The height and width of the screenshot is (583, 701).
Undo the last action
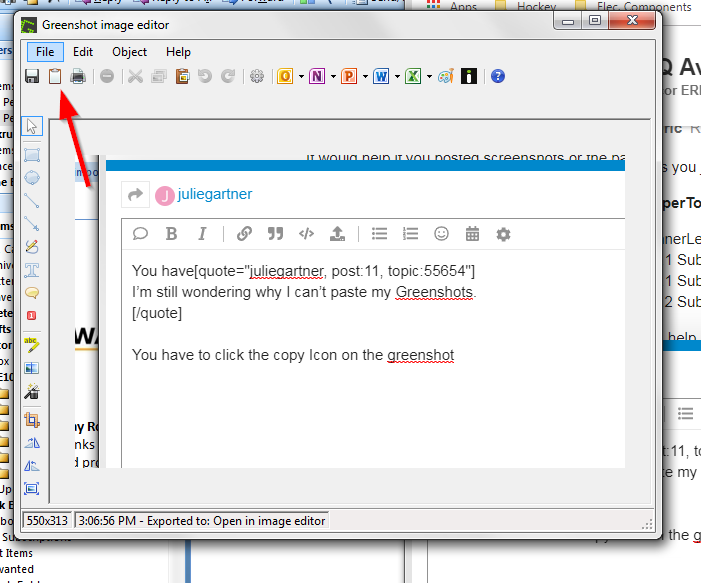[x=205, y=76]
